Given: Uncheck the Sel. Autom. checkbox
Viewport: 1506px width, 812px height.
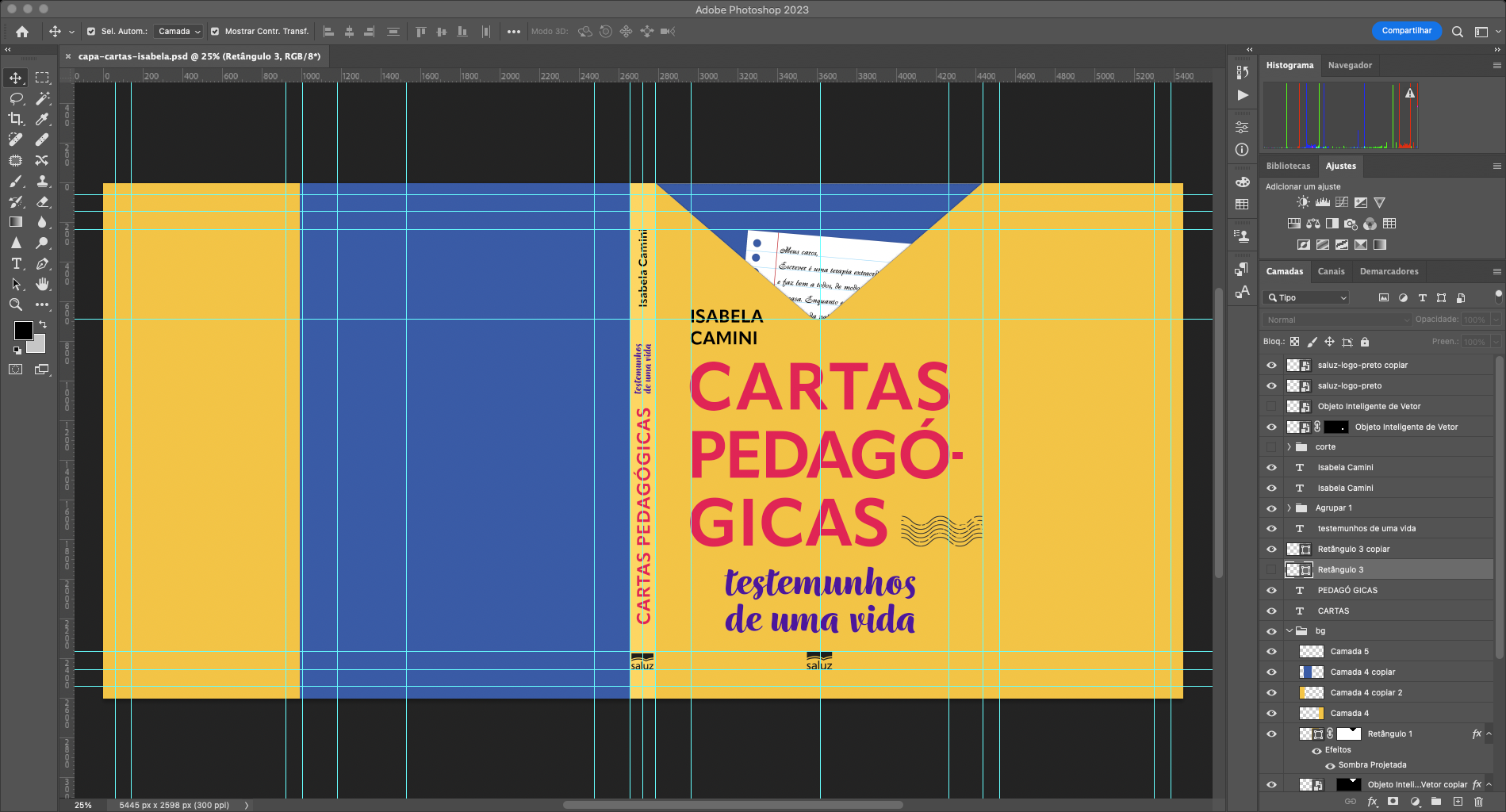Looking at the screenshot, I should [91, 32].
